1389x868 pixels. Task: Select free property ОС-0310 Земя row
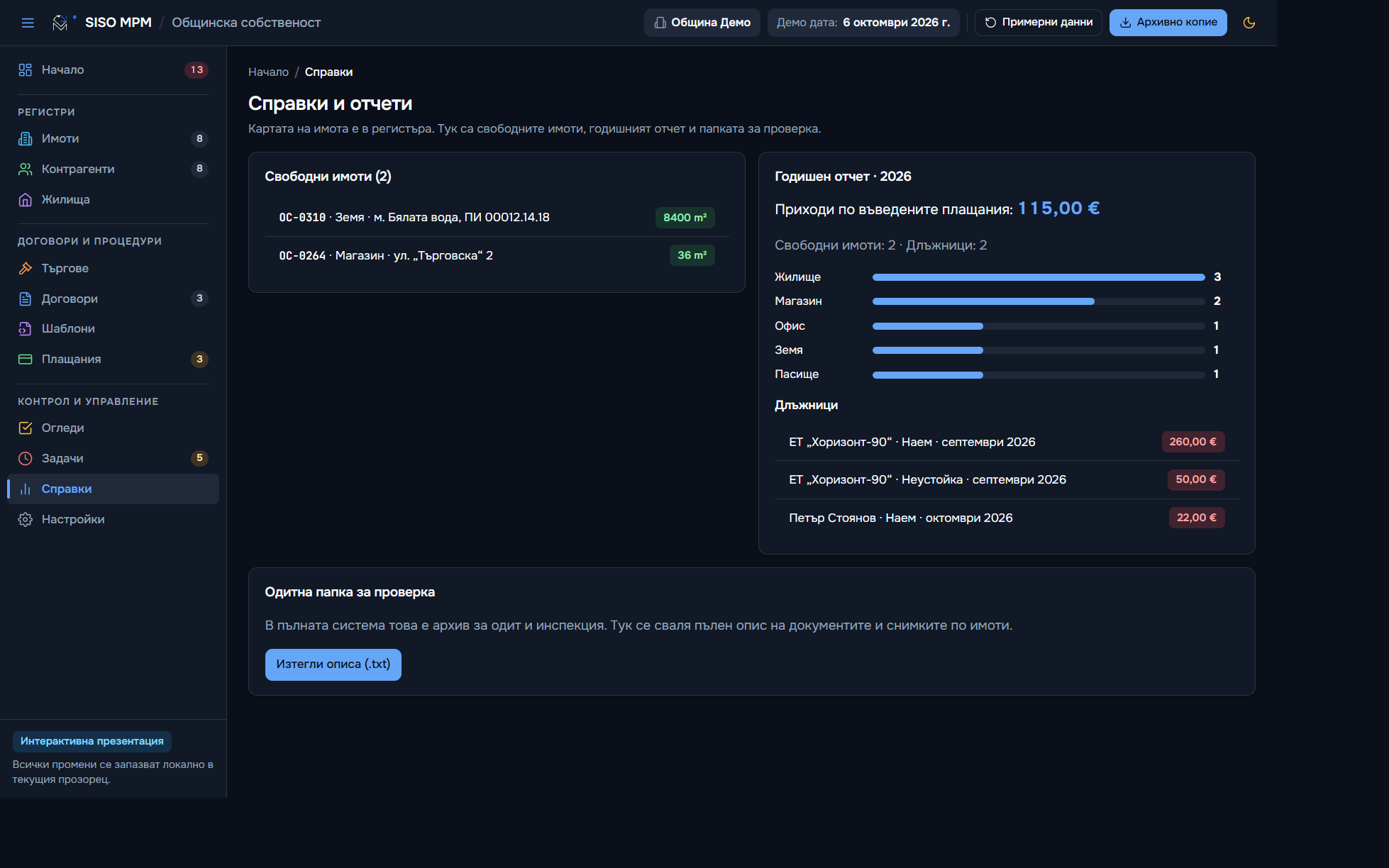(497, 217)
